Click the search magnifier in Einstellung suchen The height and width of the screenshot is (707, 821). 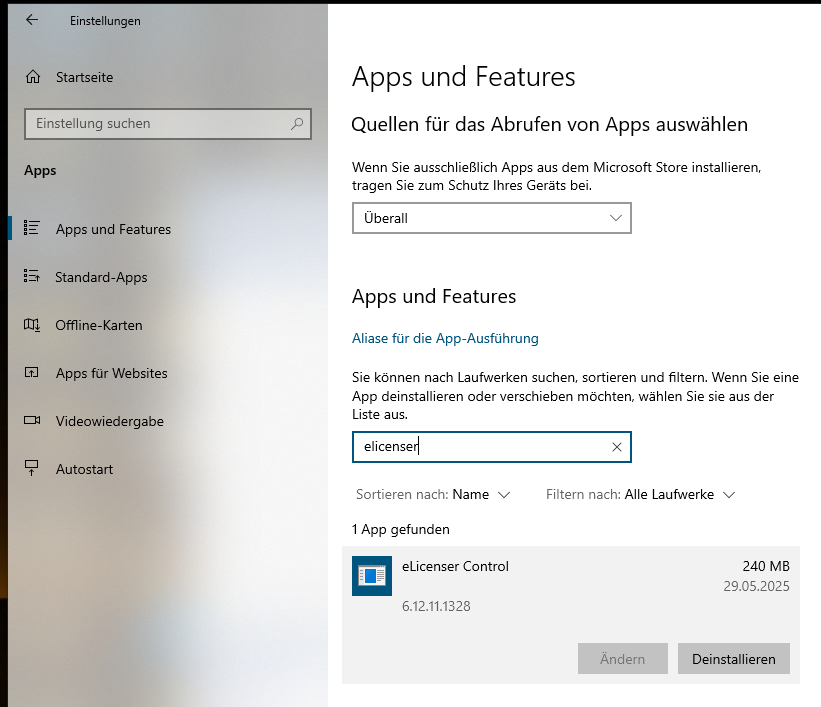tap(297, 124)
